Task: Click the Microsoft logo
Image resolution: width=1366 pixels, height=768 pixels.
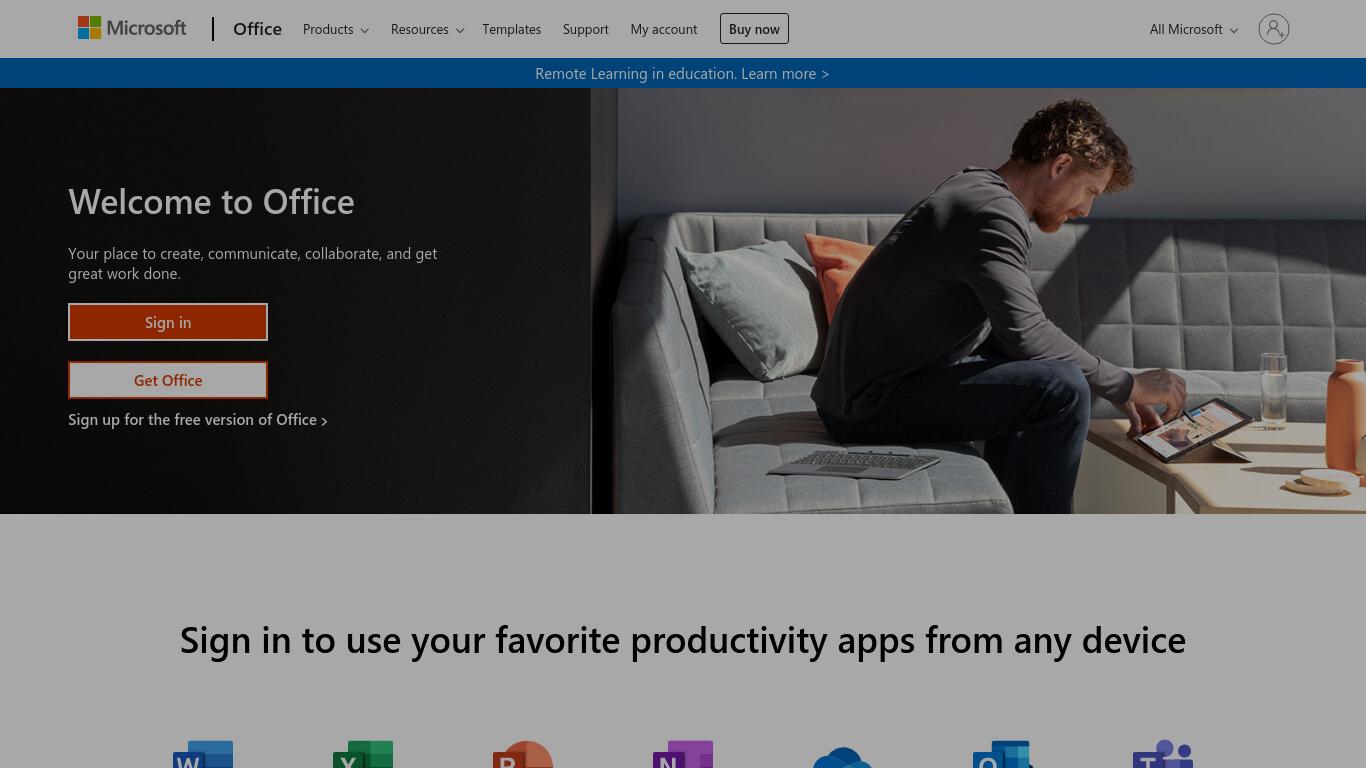Action: click(x=132, y=28)
